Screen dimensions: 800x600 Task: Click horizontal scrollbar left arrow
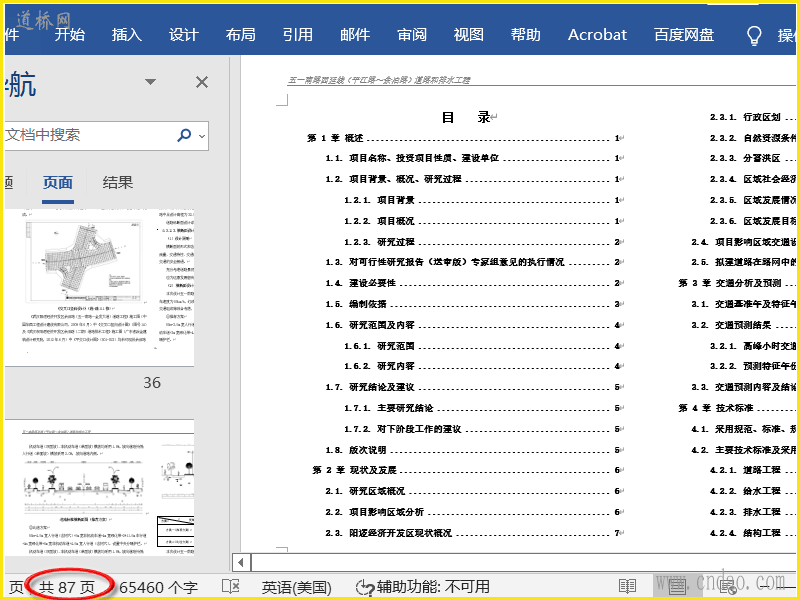tap(241, 563)
